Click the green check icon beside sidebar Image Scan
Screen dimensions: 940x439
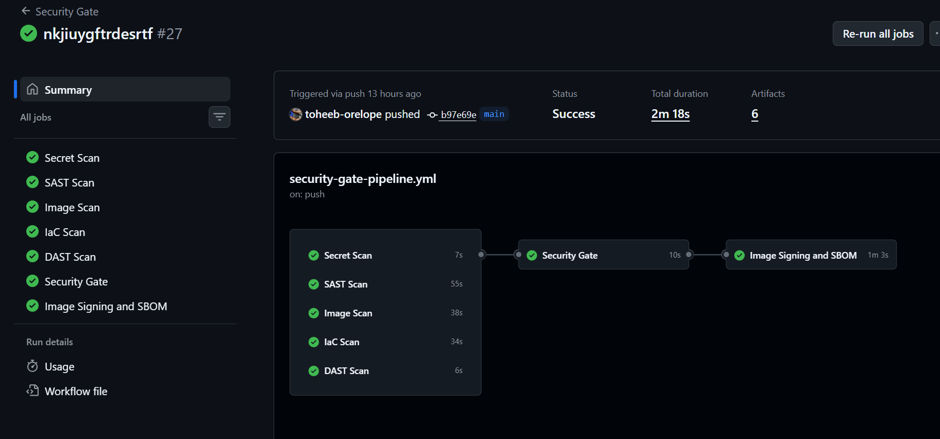[32, 206]
